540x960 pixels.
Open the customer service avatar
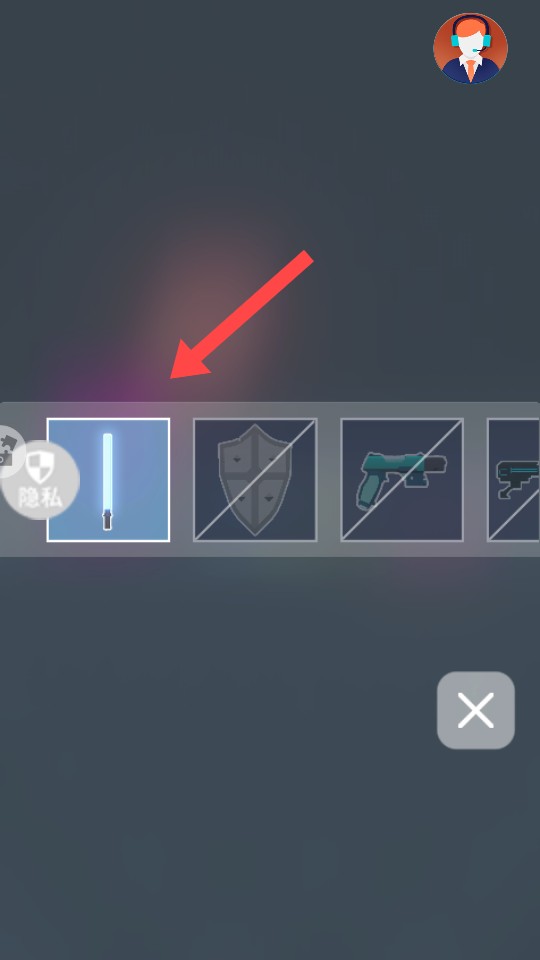click(470, 48)
